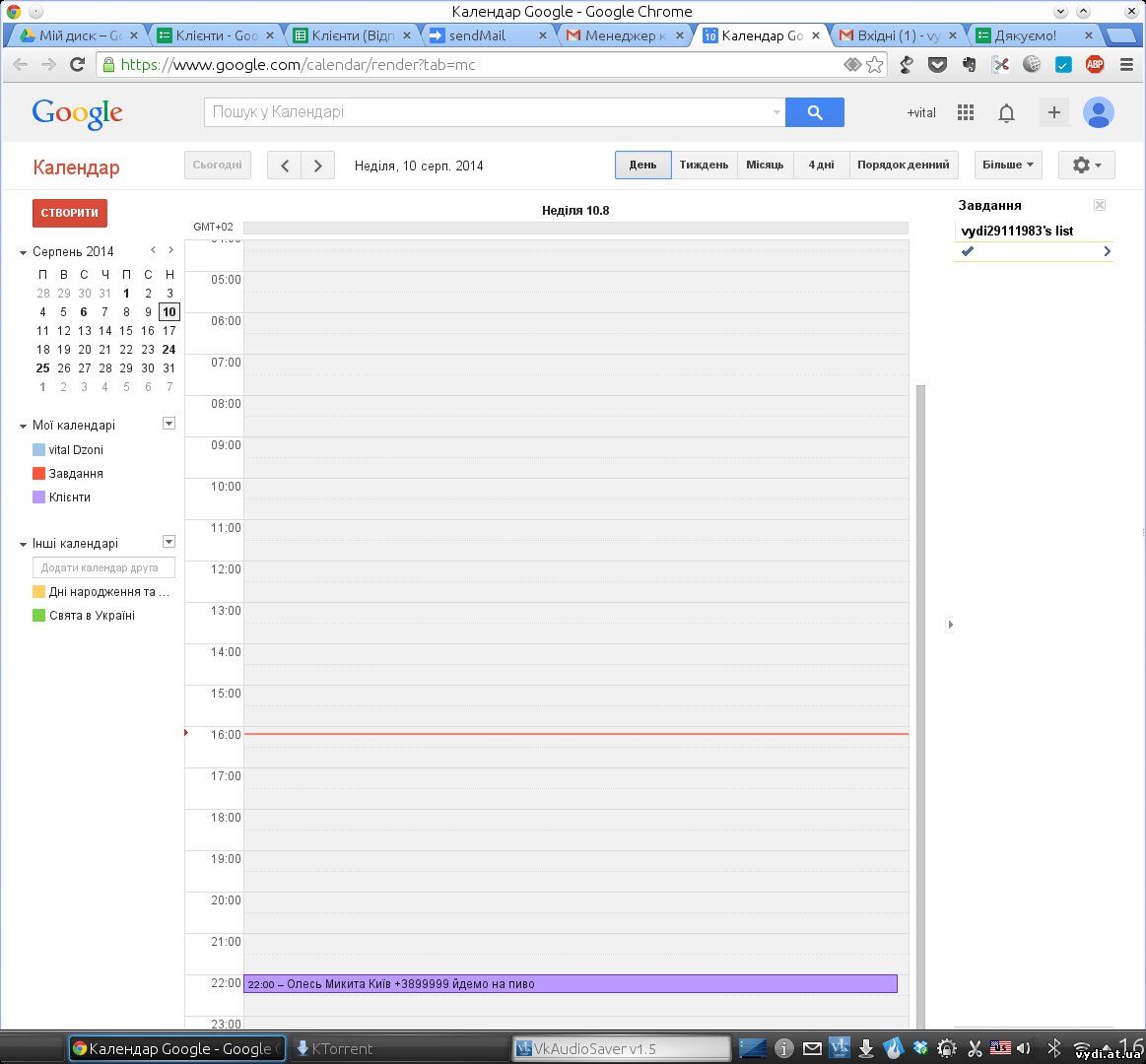Click the mail envelope tray icon

click(812, 1048)
